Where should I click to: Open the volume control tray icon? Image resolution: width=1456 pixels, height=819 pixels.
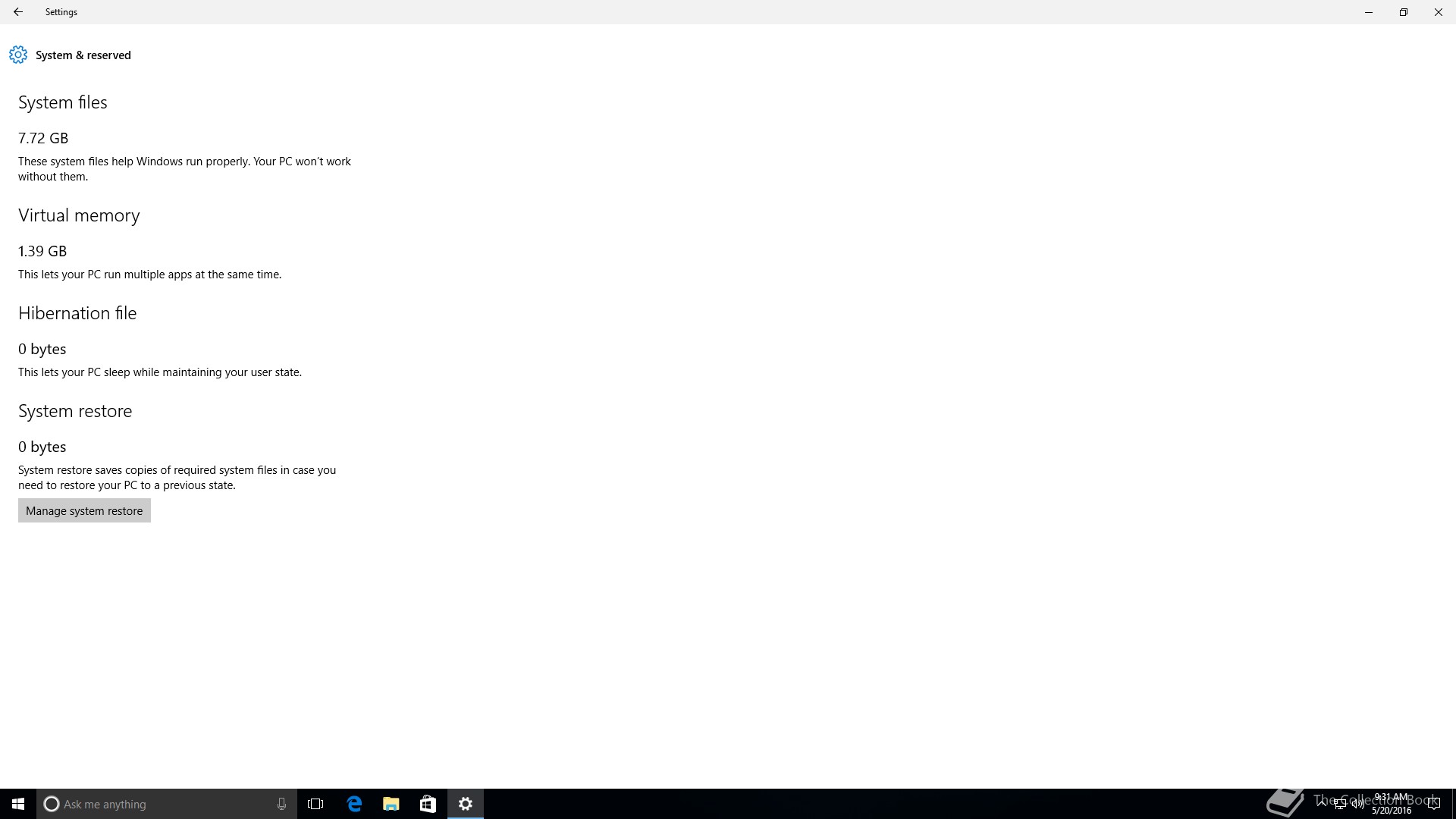click(x=1357, y=805)
